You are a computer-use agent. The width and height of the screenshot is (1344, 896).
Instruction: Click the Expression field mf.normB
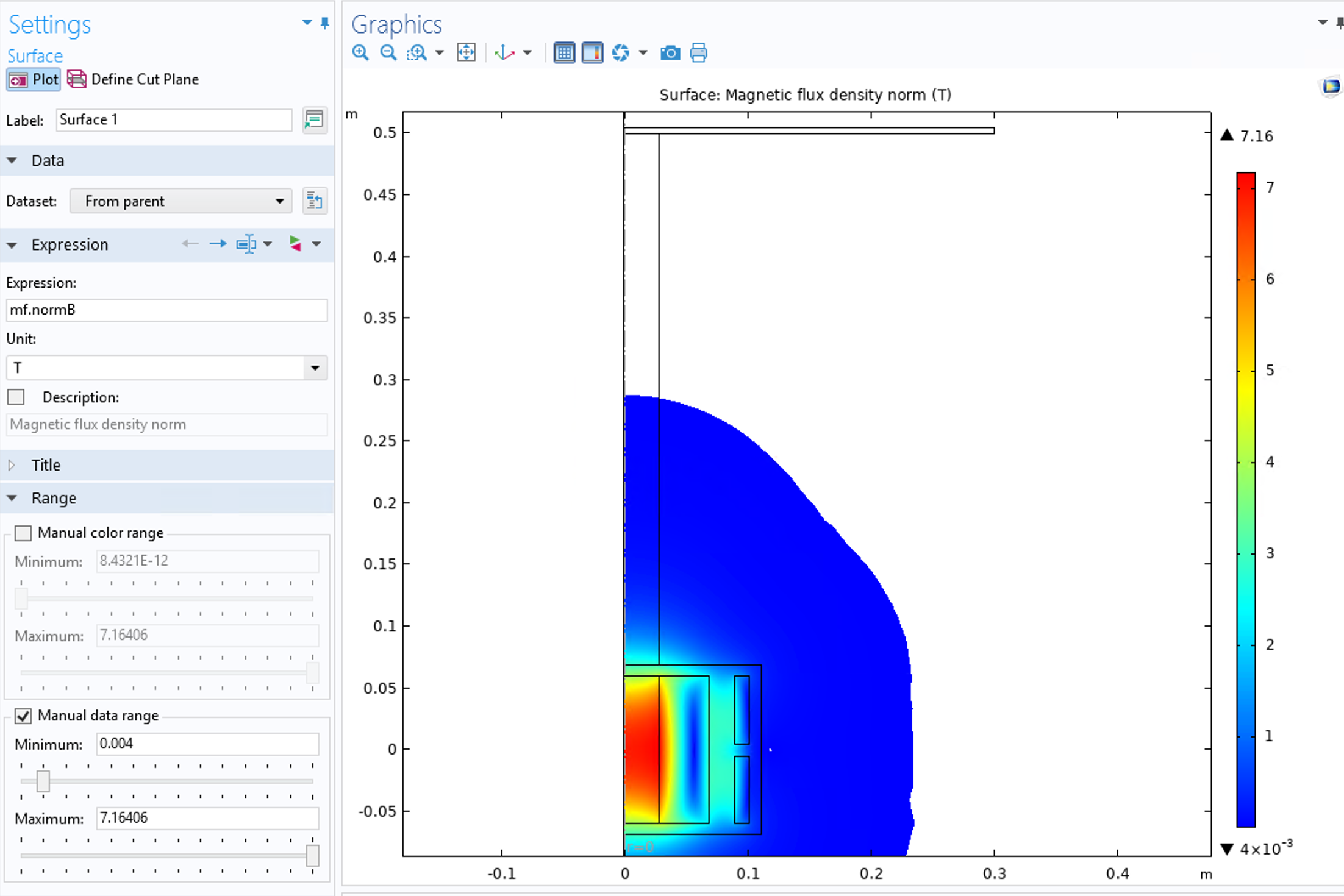(166, 310)
